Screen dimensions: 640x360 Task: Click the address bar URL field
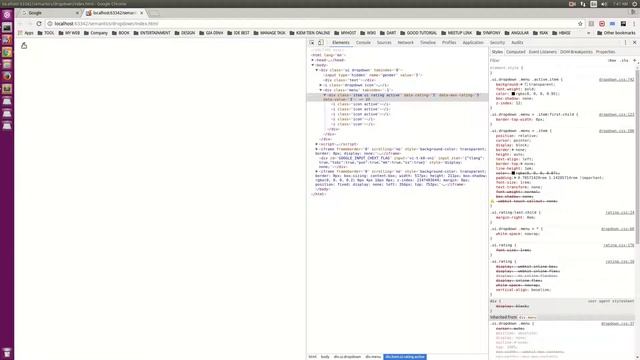(310, 24)
